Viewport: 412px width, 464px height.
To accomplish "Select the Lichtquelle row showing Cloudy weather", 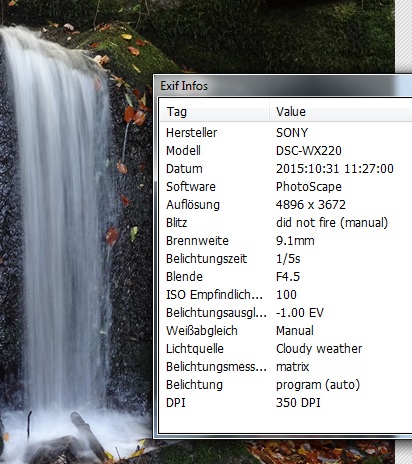I will [286, 349].
